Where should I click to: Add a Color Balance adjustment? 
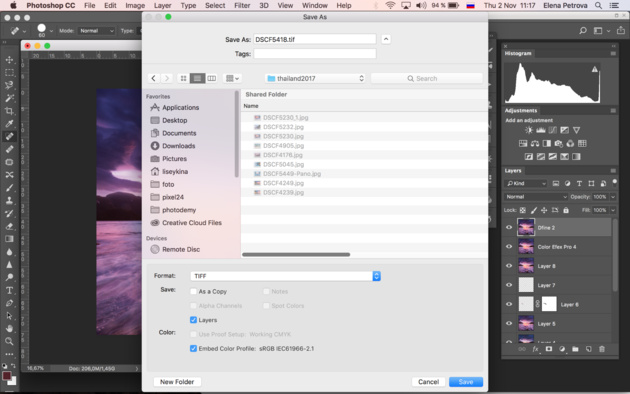[535, 143]
